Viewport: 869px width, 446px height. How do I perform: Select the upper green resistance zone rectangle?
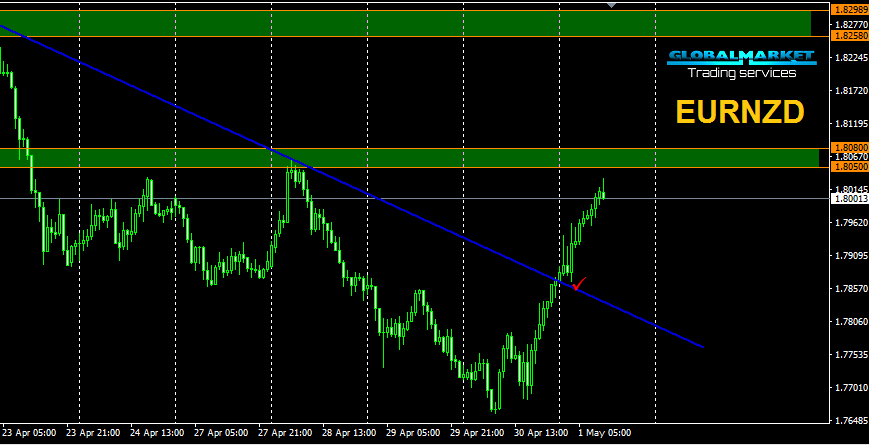pyautogui.click(x=405, y=23)
